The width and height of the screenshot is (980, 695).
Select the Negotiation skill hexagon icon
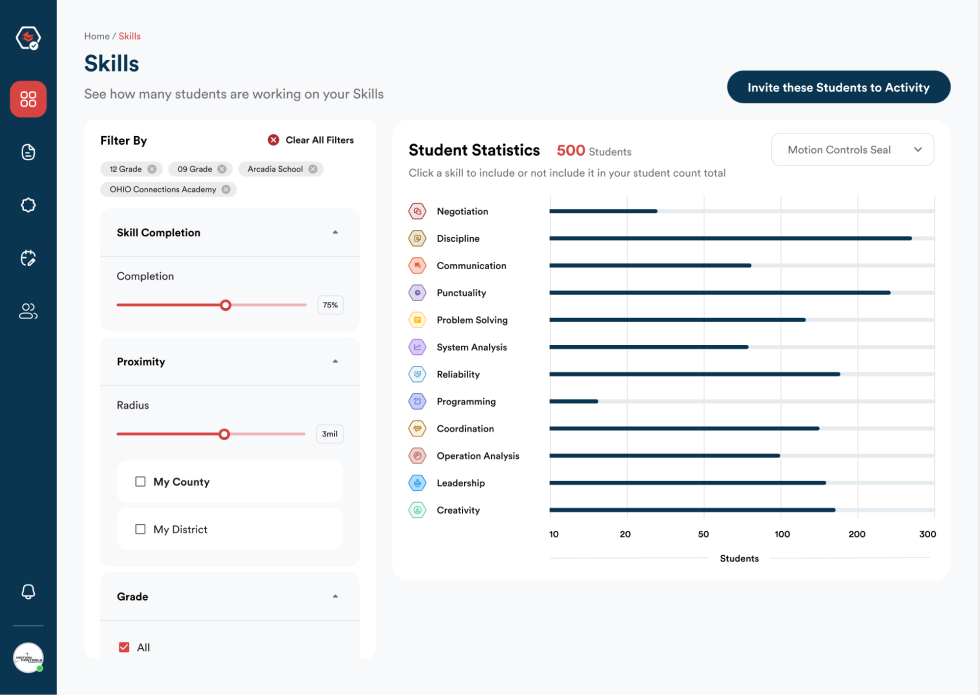[x=417, y=211]
